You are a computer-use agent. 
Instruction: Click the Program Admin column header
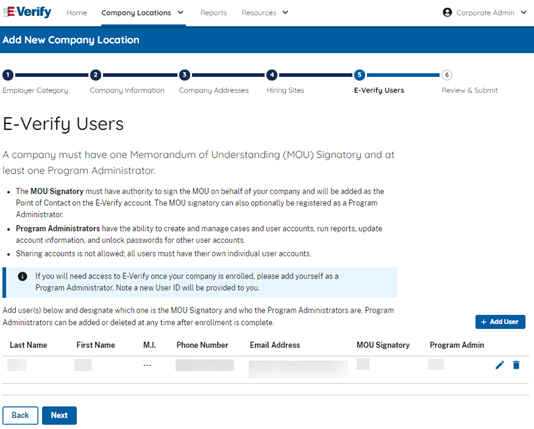point(457,345)
